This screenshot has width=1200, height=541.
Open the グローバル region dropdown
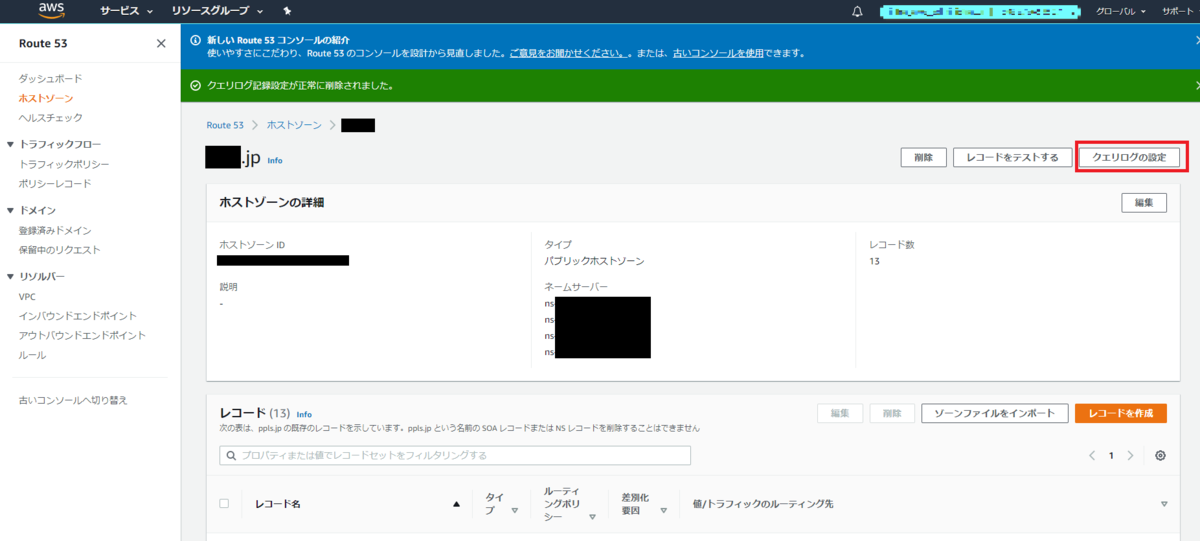(x=1121, y=12)
